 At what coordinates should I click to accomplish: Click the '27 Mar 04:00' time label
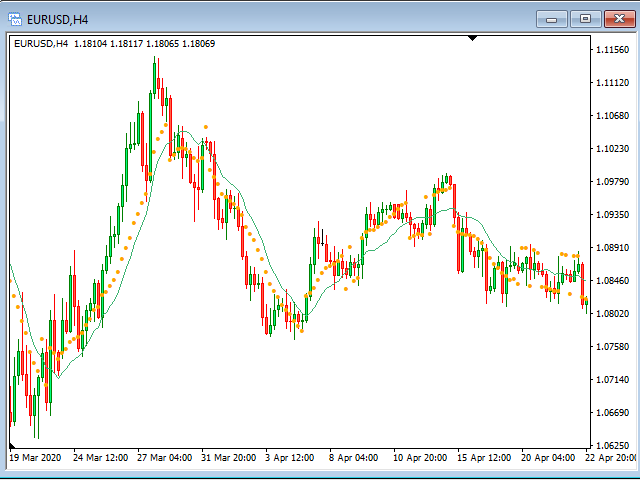point(164,458)
